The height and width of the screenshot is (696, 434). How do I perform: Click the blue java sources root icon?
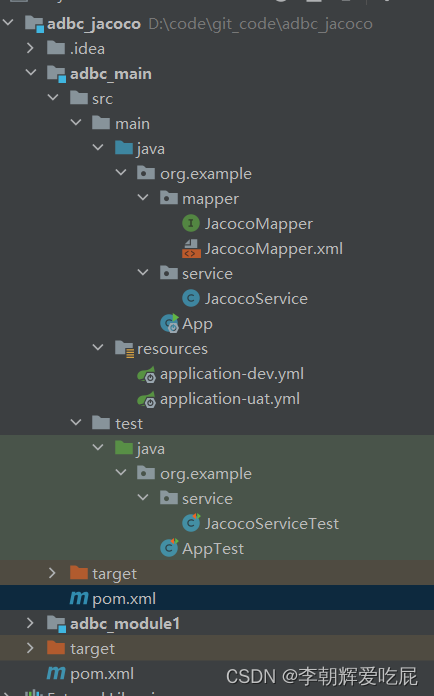[124, 148]
